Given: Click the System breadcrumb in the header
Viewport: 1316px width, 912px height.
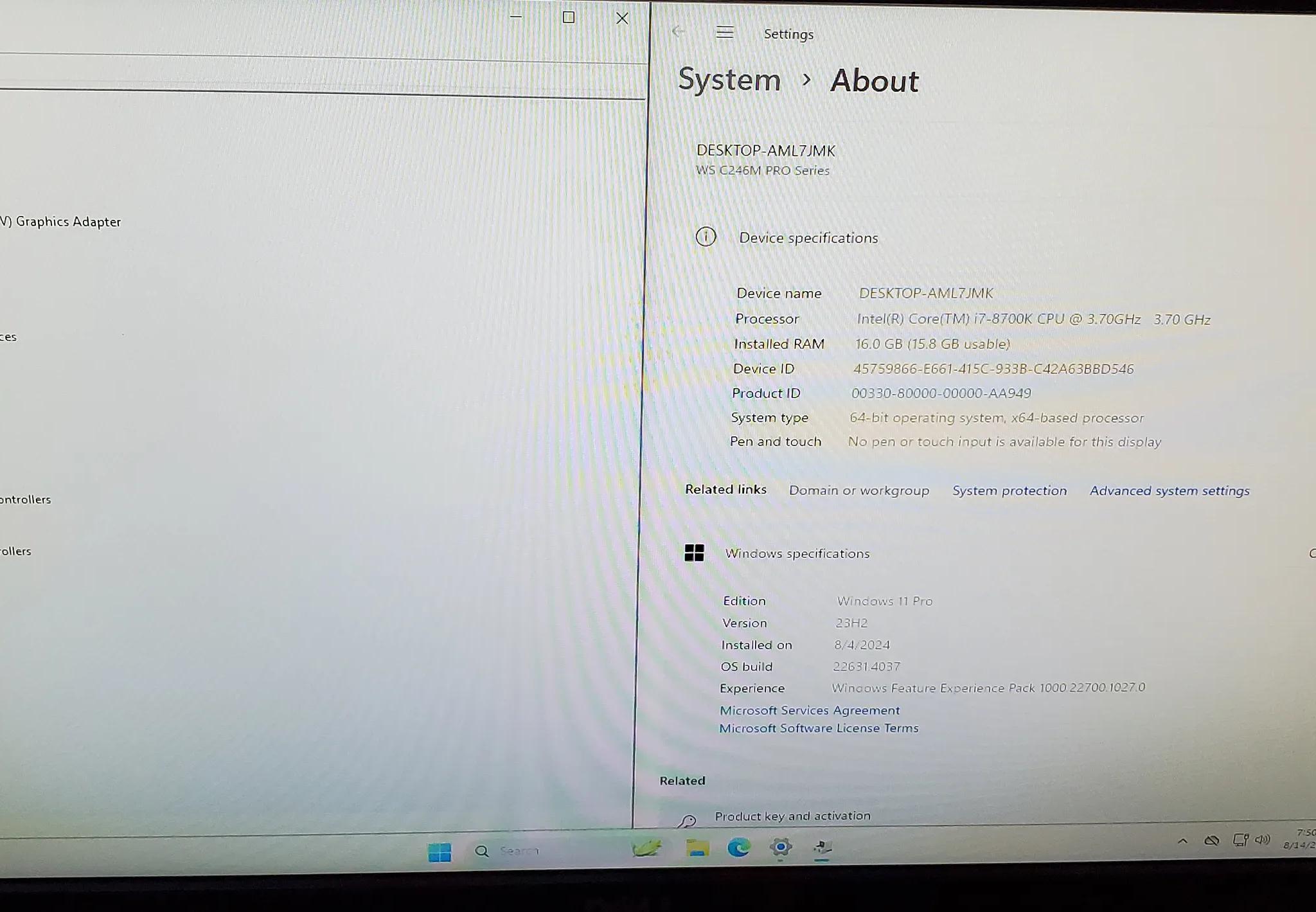Looking at the screenshot, I should coord(729,80).
